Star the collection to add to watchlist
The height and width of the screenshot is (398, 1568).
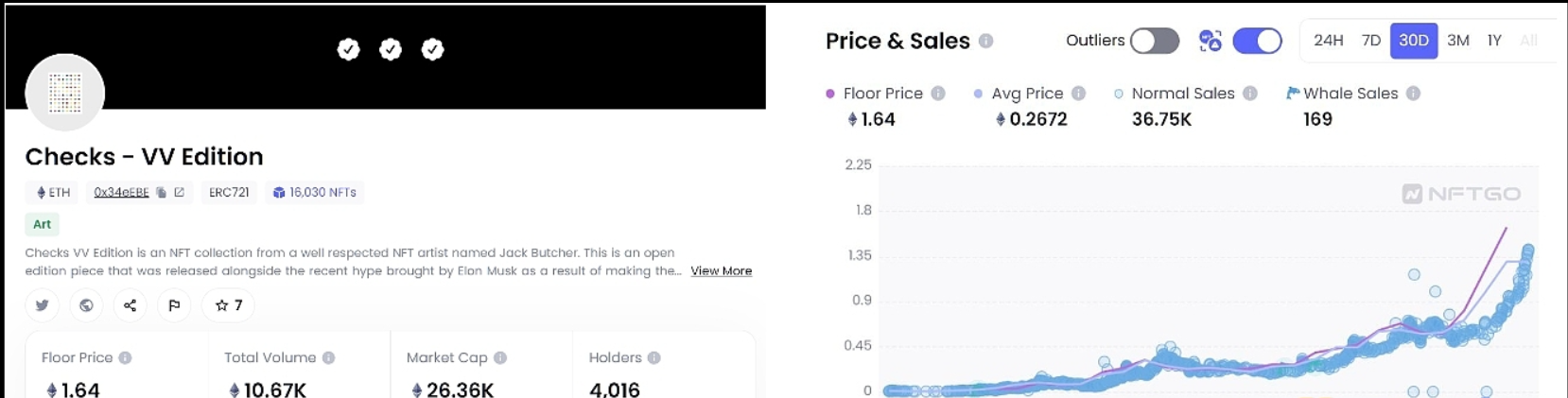click(x=228, y=305)
